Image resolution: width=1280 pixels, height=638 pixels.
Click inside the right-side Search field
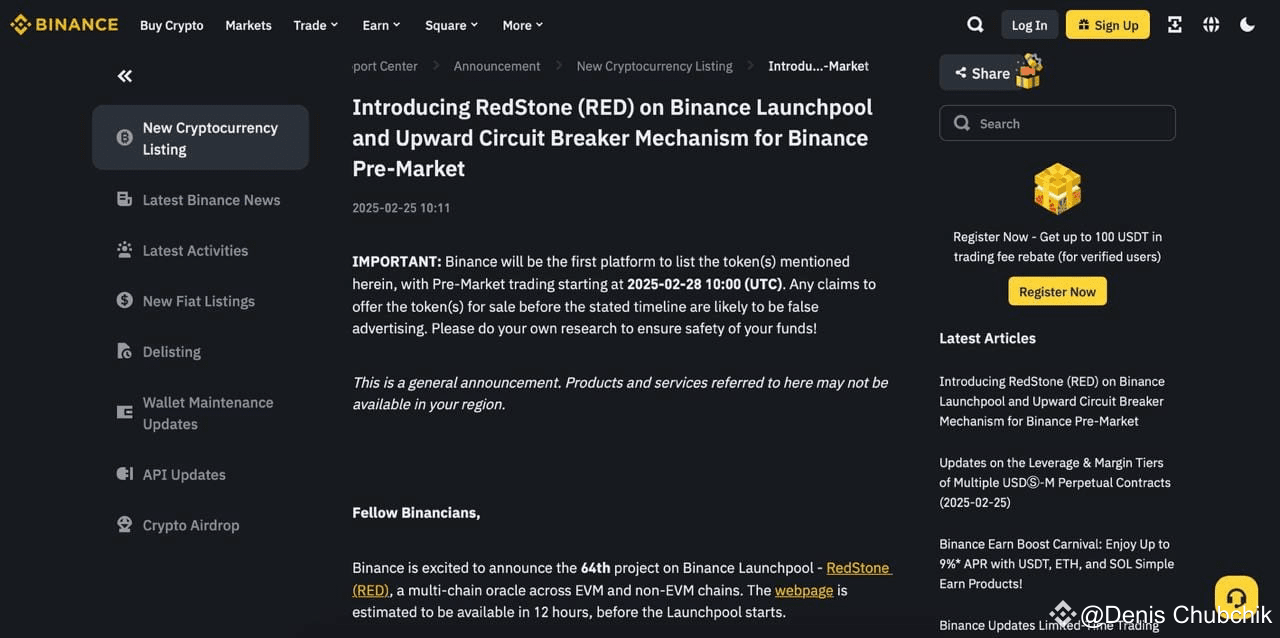1057,122
